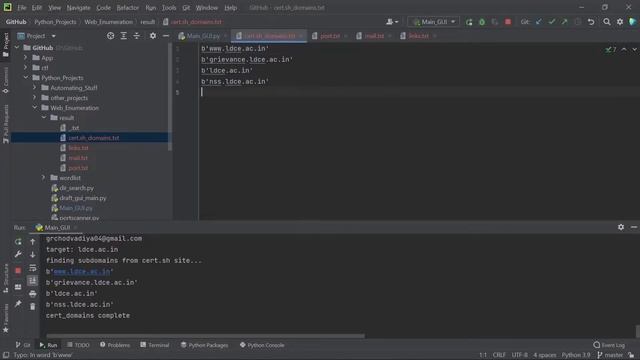Viewport: 640px width, 360px height.
Task: Open the Python Packages tool window
Action: coord(204,345)
